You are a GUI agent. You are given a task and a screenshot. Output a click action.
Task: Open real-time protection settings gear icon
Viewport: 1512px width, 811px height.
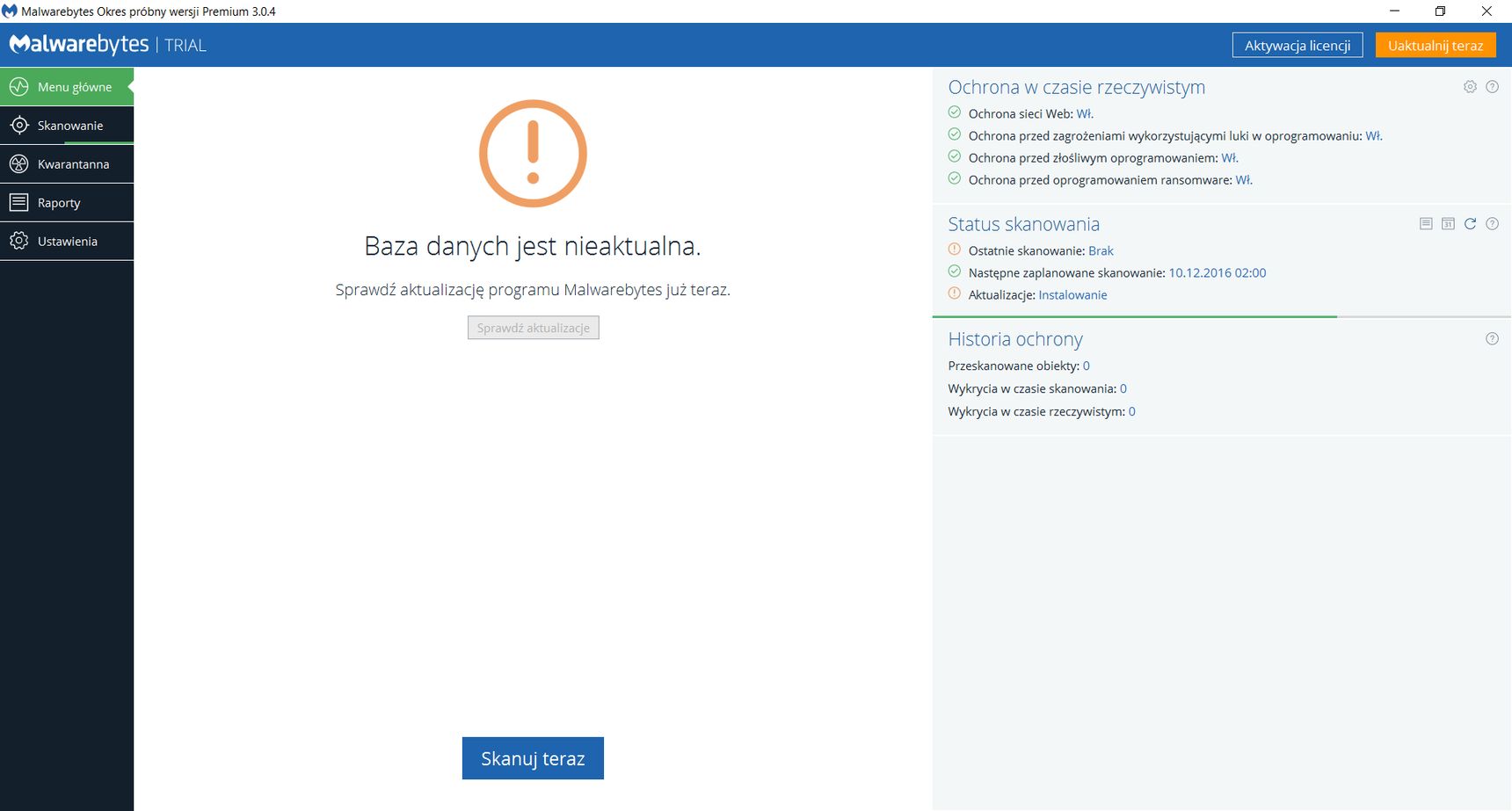pos(1470,87)
